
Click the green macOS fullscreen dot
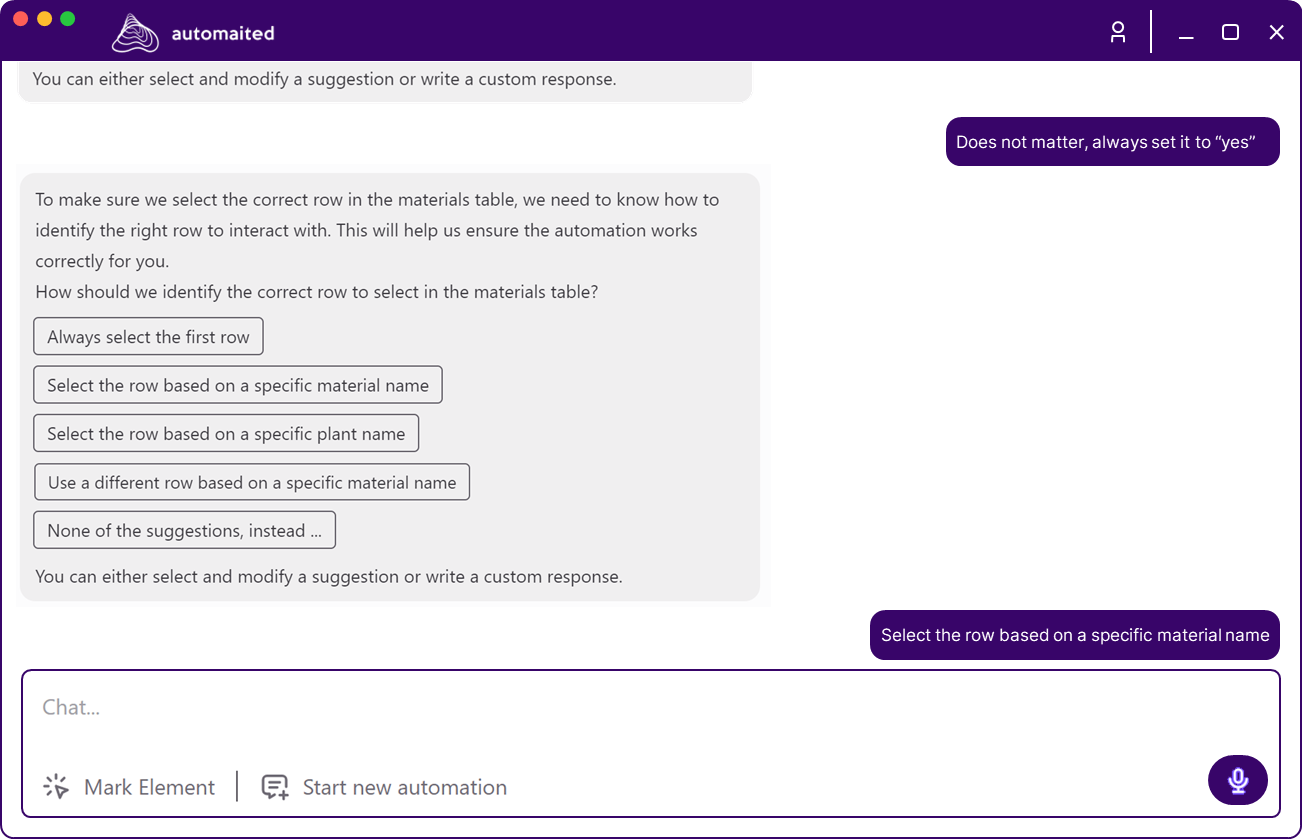click(x=68, y=19)
